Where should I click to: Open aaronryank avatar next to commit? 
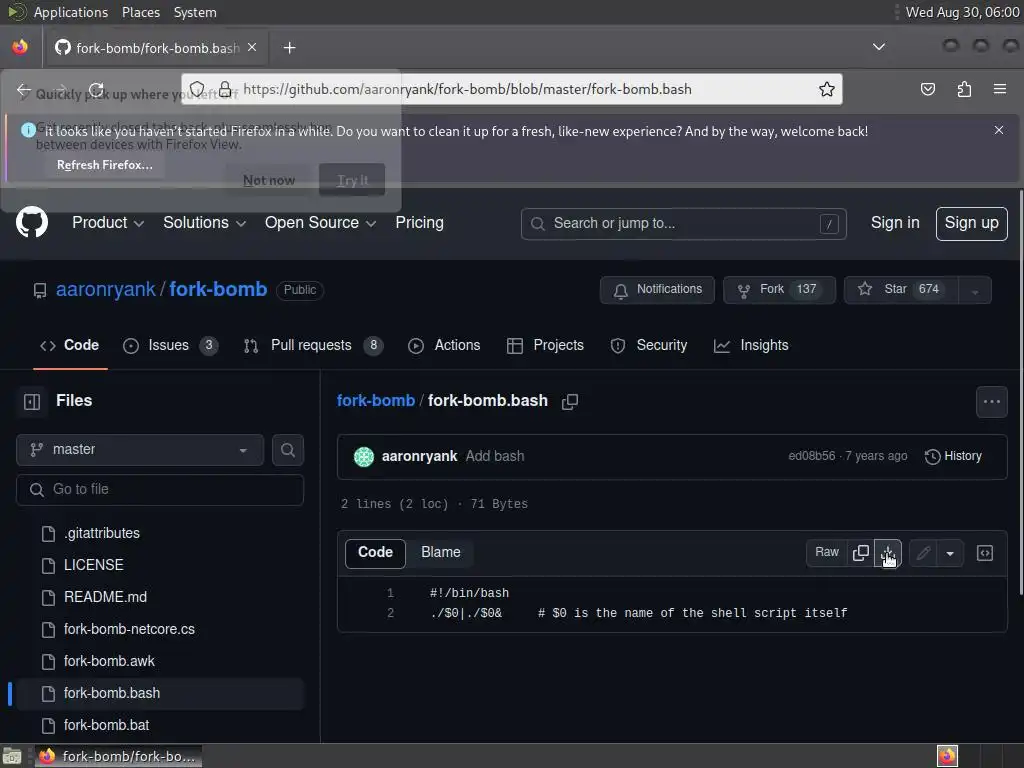(x=364, y=456)
